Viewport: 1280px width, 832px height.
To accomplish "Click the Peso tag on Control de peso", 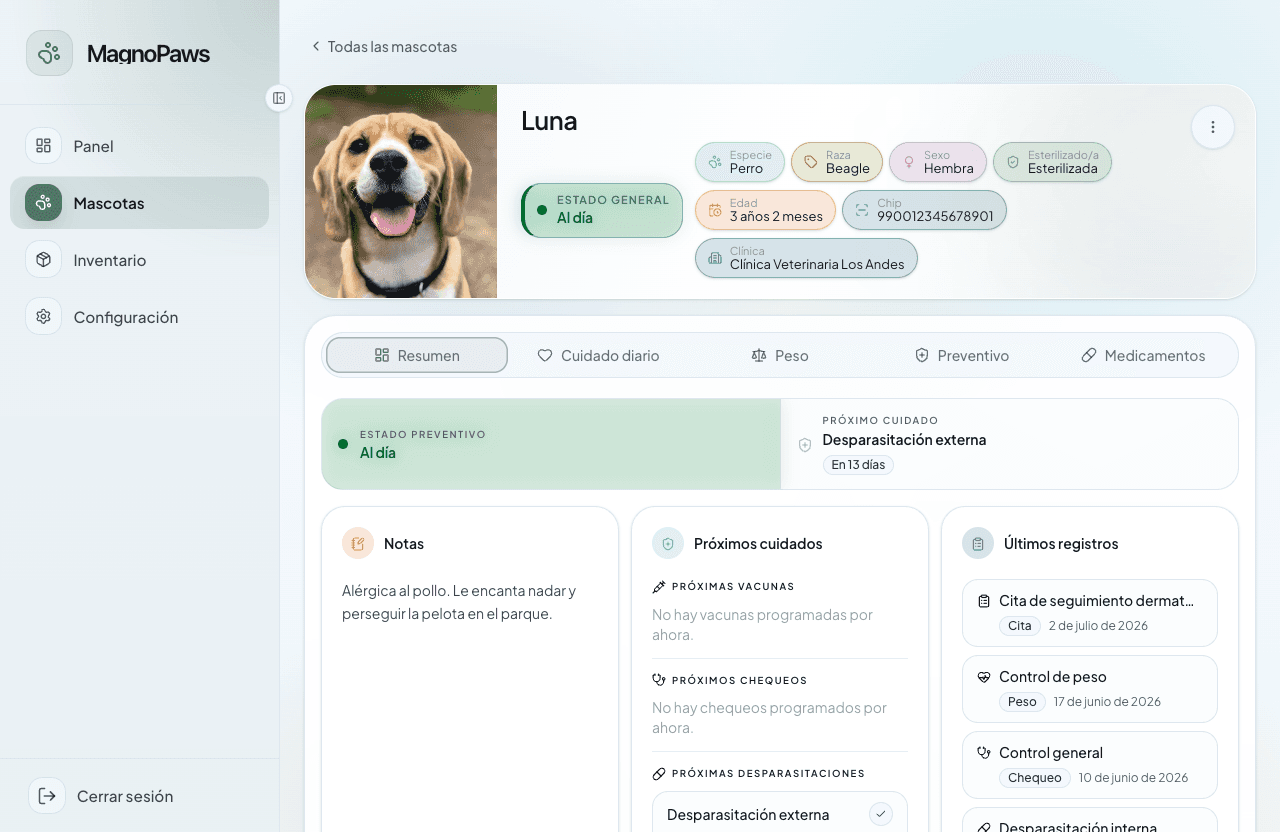I will 1022,702.
